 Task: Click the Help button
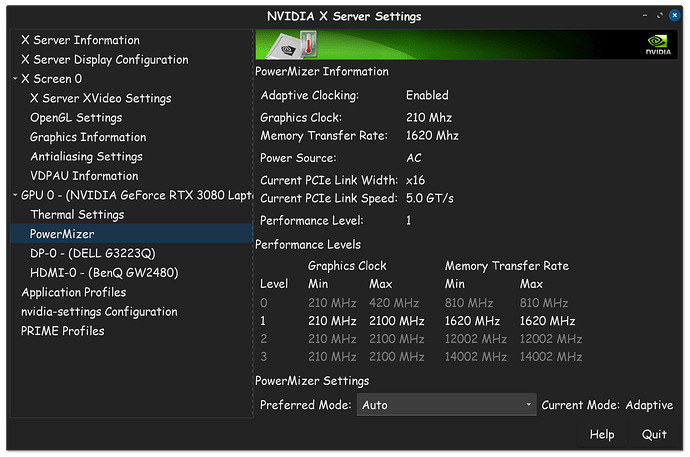click(602, 434)
